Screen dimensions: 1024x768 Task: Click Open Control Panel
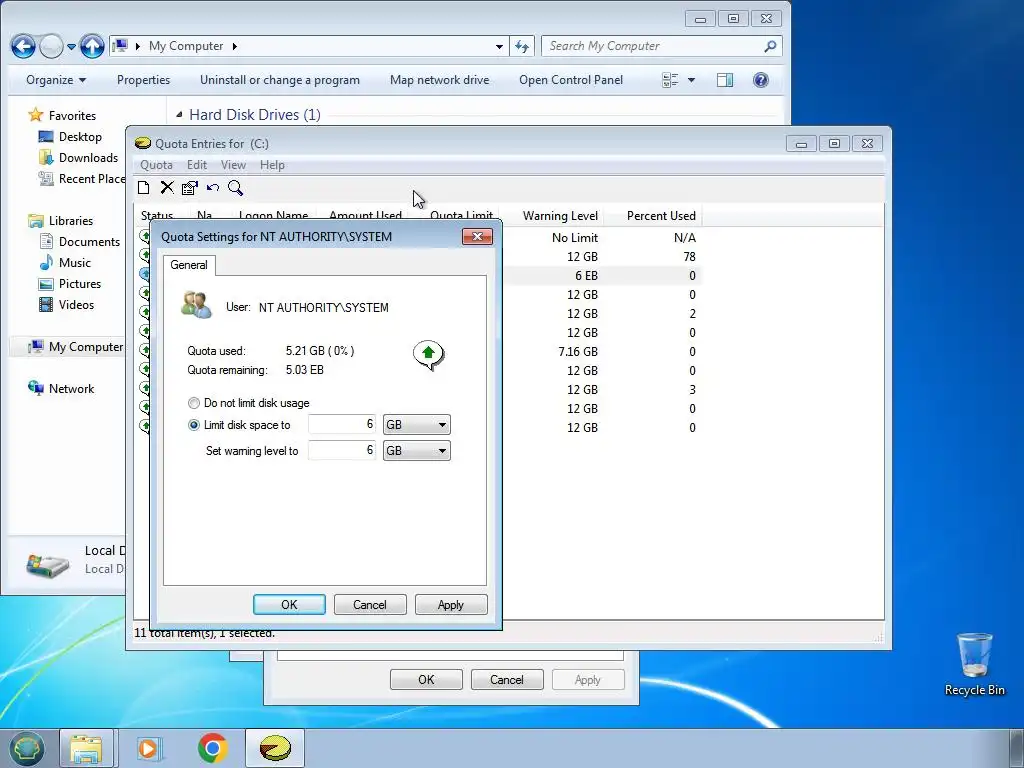pos(571,80)
